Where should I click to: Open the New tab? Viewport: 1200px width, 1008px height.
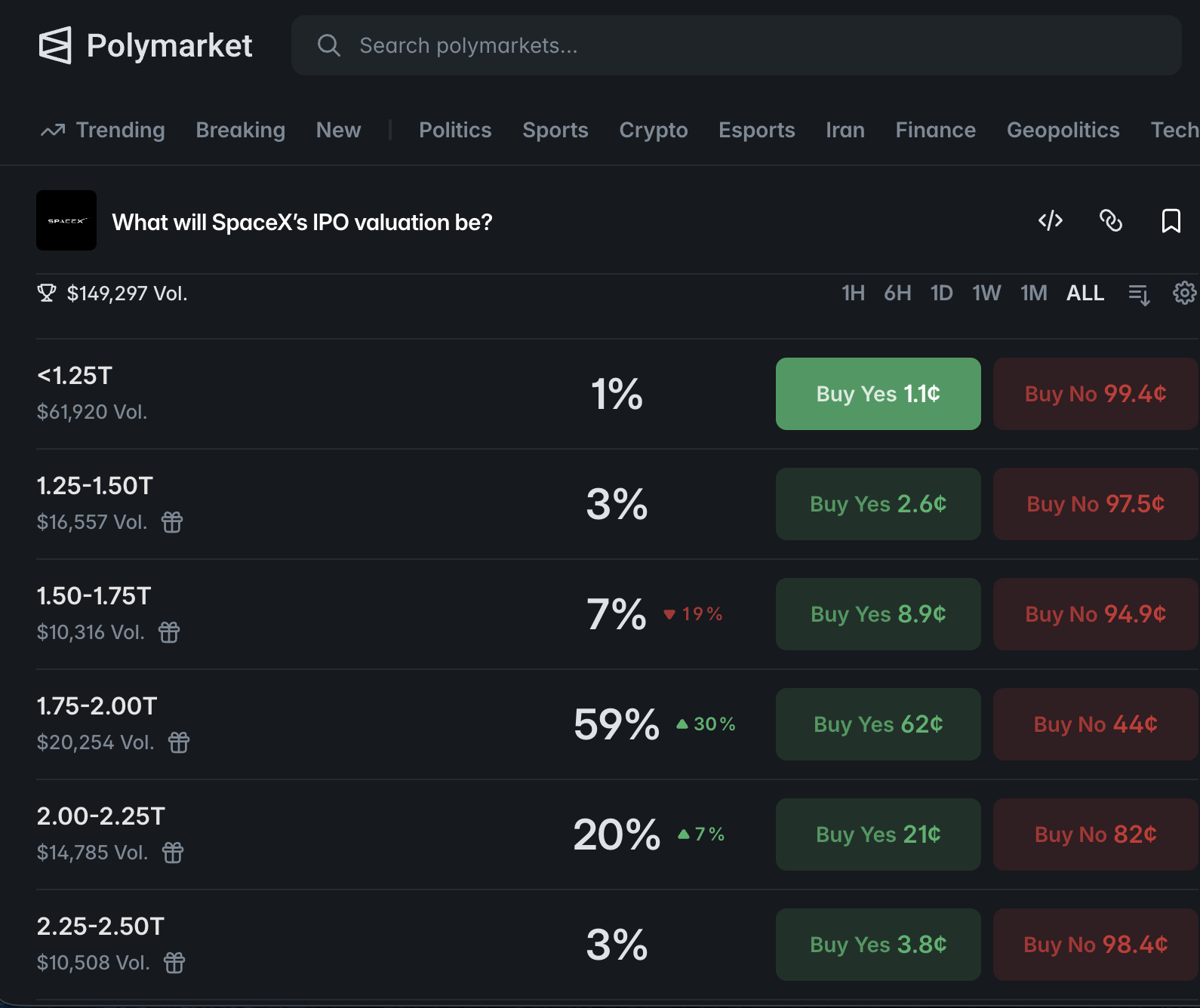click(x=338, y=130)
